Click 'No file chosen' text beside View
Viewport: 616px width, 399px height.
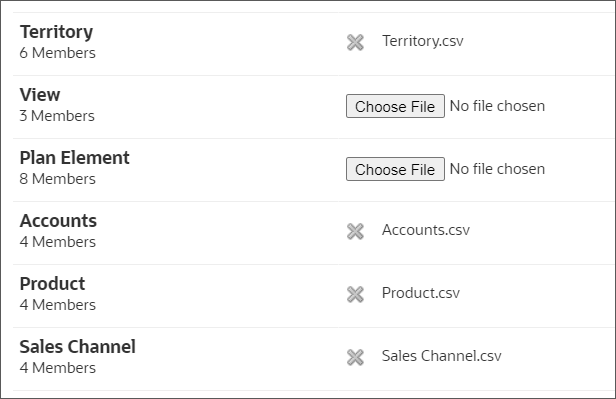coord(497,106)
